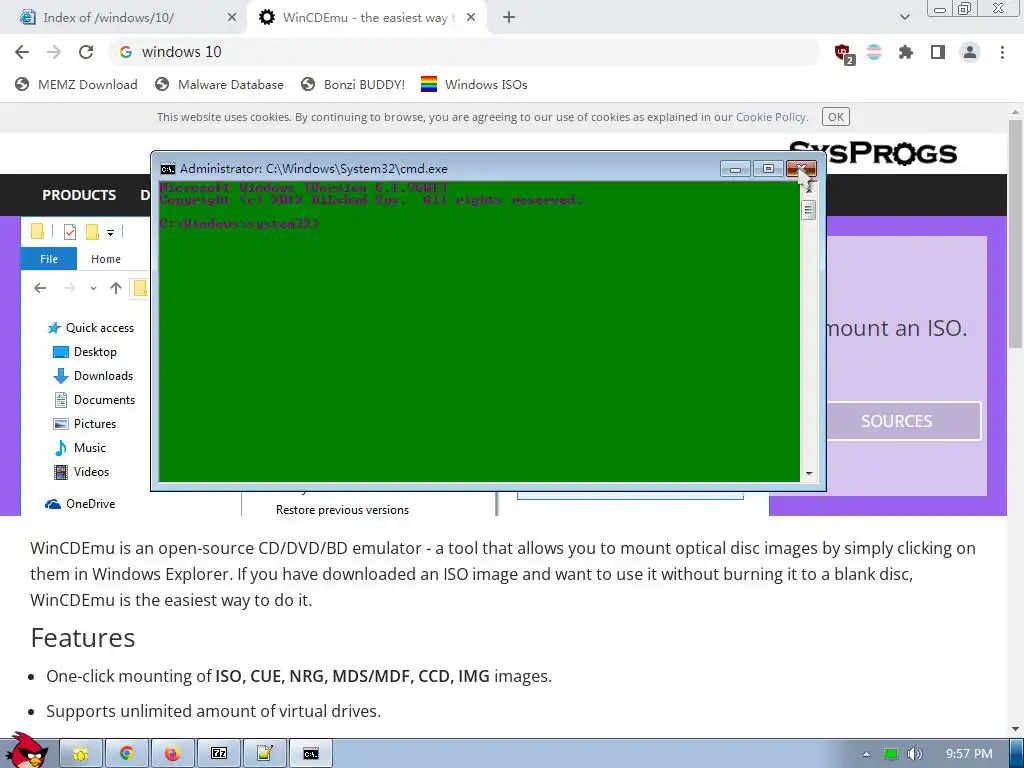The image size is (1024, 768).
Task: Open Firefox from the taskbar
Action: click(x=172, y=754)
